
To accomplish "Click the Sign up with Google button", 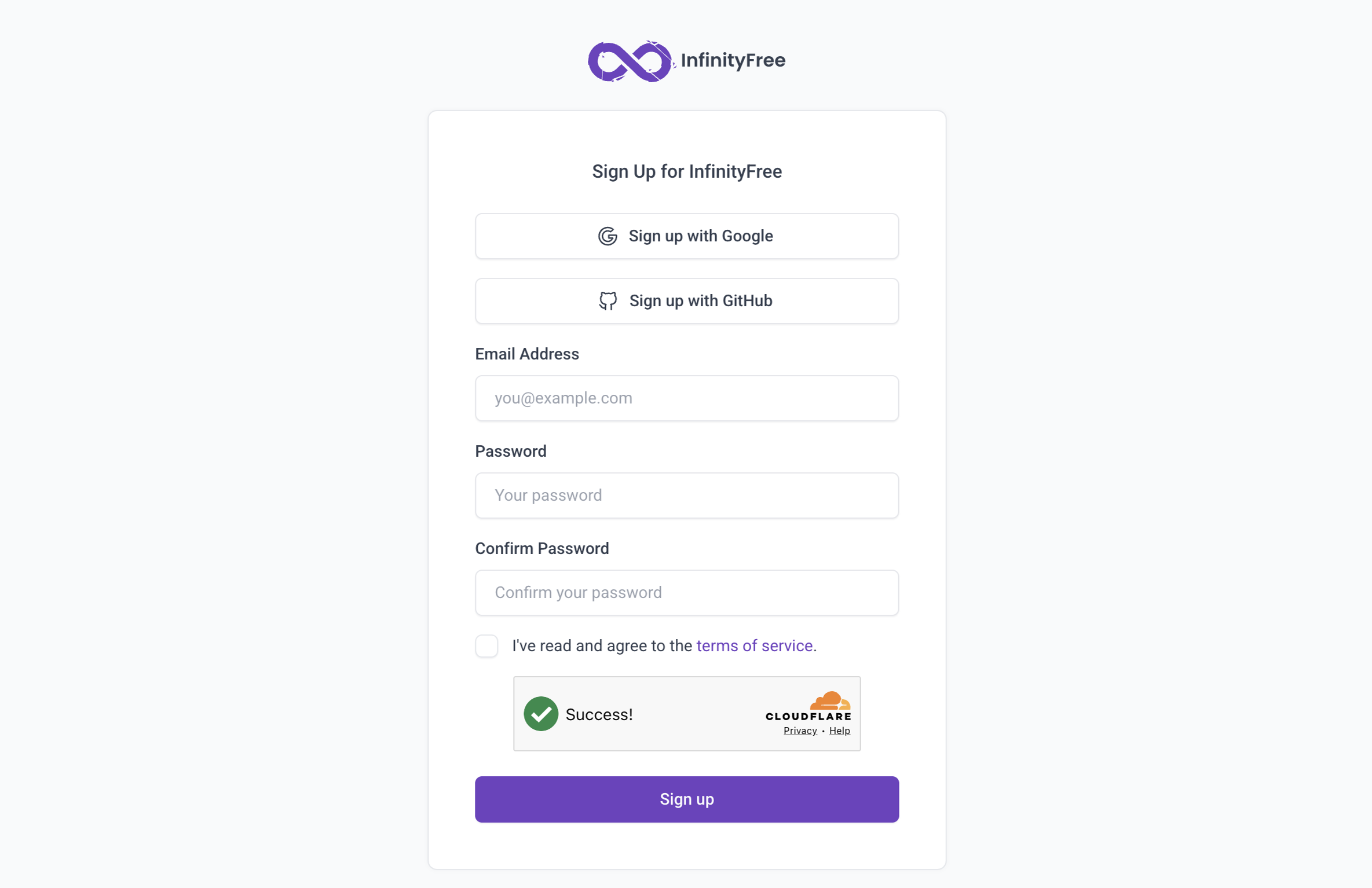I will pyautogui.click(x=687, y=236).
